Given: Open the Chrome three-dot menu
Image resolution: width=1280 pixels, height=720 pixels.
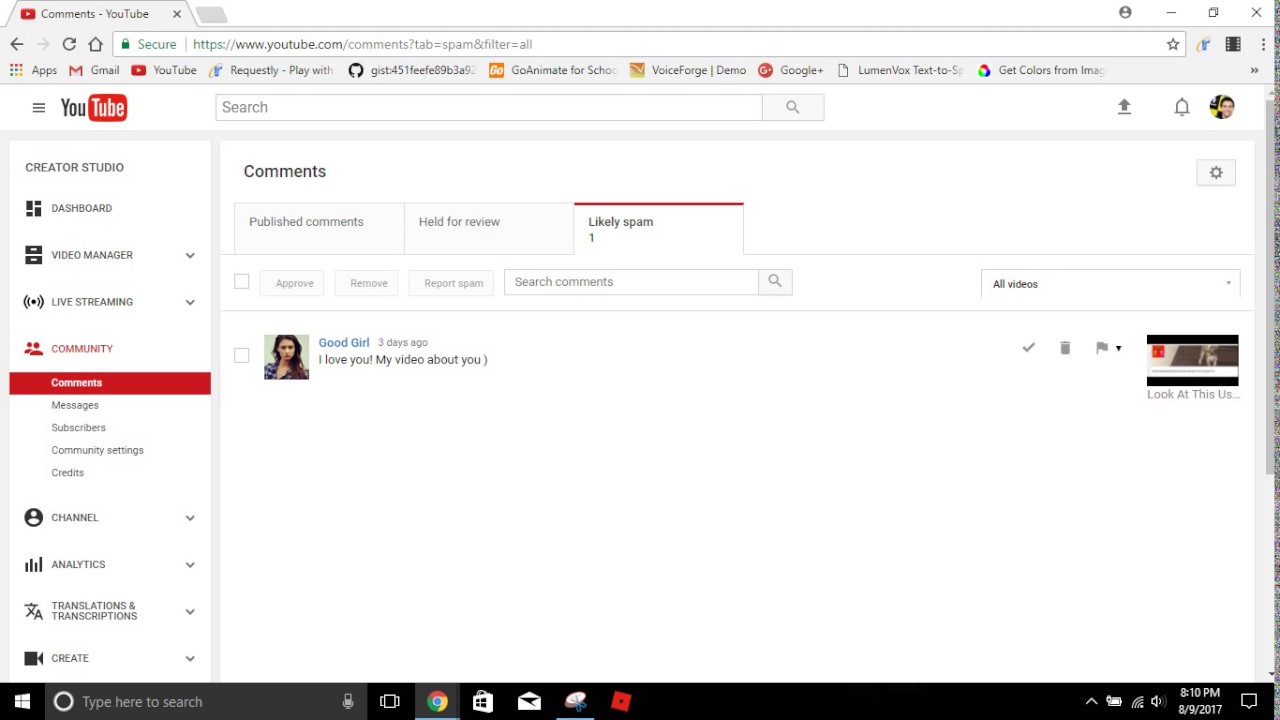Looking at the screenshot, I should click(1264, 44).
